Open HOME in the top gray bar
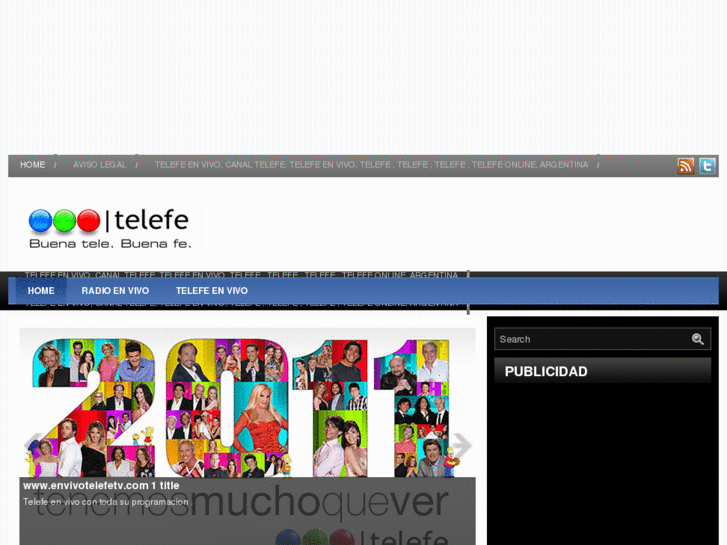The width and height of the screenshot is (727, 545). click(x=32, y=165)
